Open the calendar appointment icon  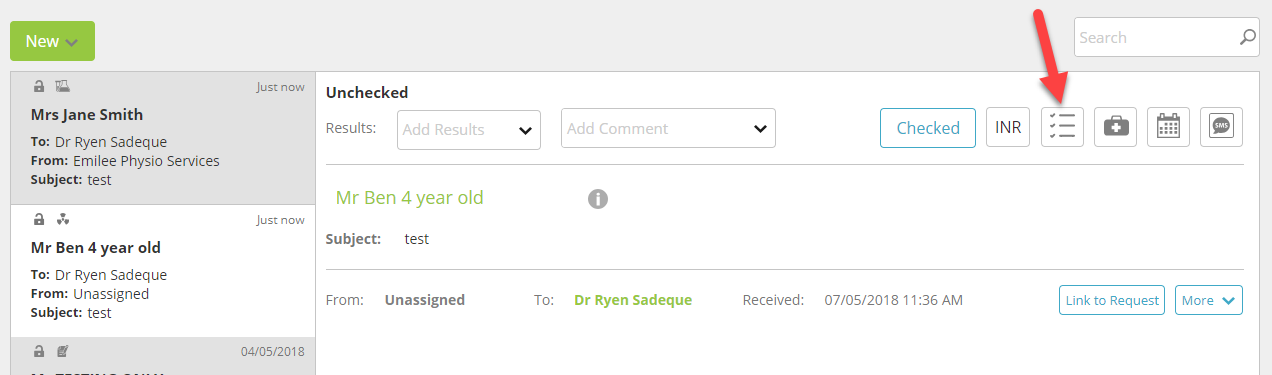pyautogui.click(x=1168, y=127)
